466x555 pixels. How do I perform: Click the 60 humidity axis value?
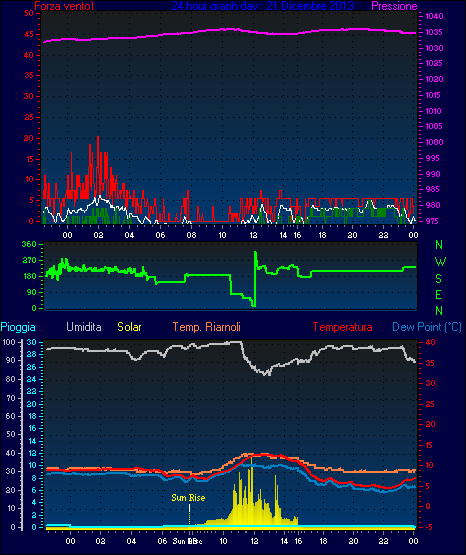click(11, 416)
